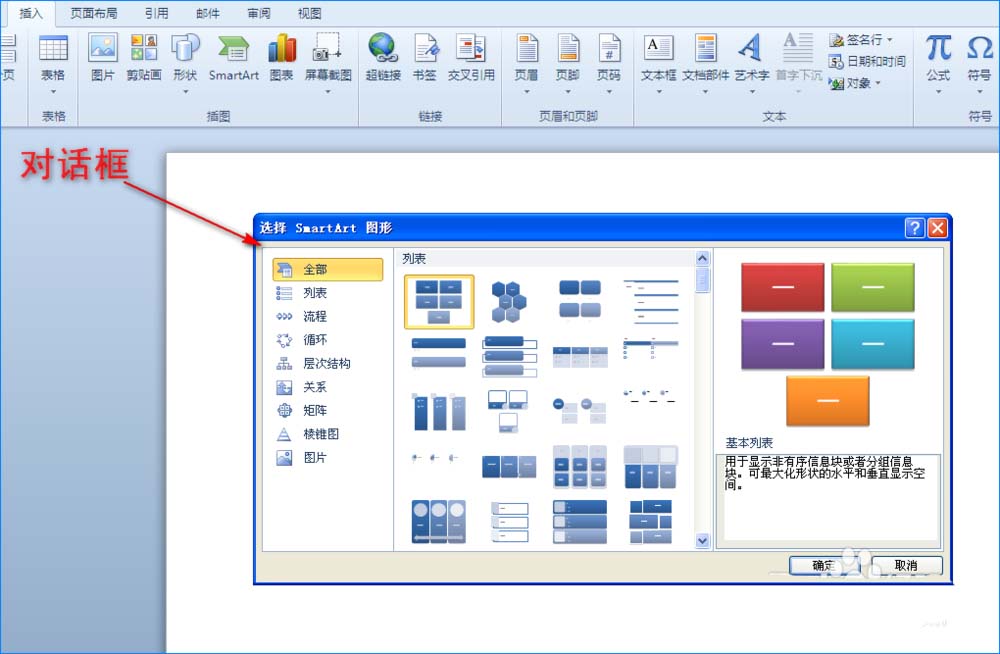Screen dimensions: 1000x654
Task: Choose the 矩阵 matrix category
Action: 328,411
